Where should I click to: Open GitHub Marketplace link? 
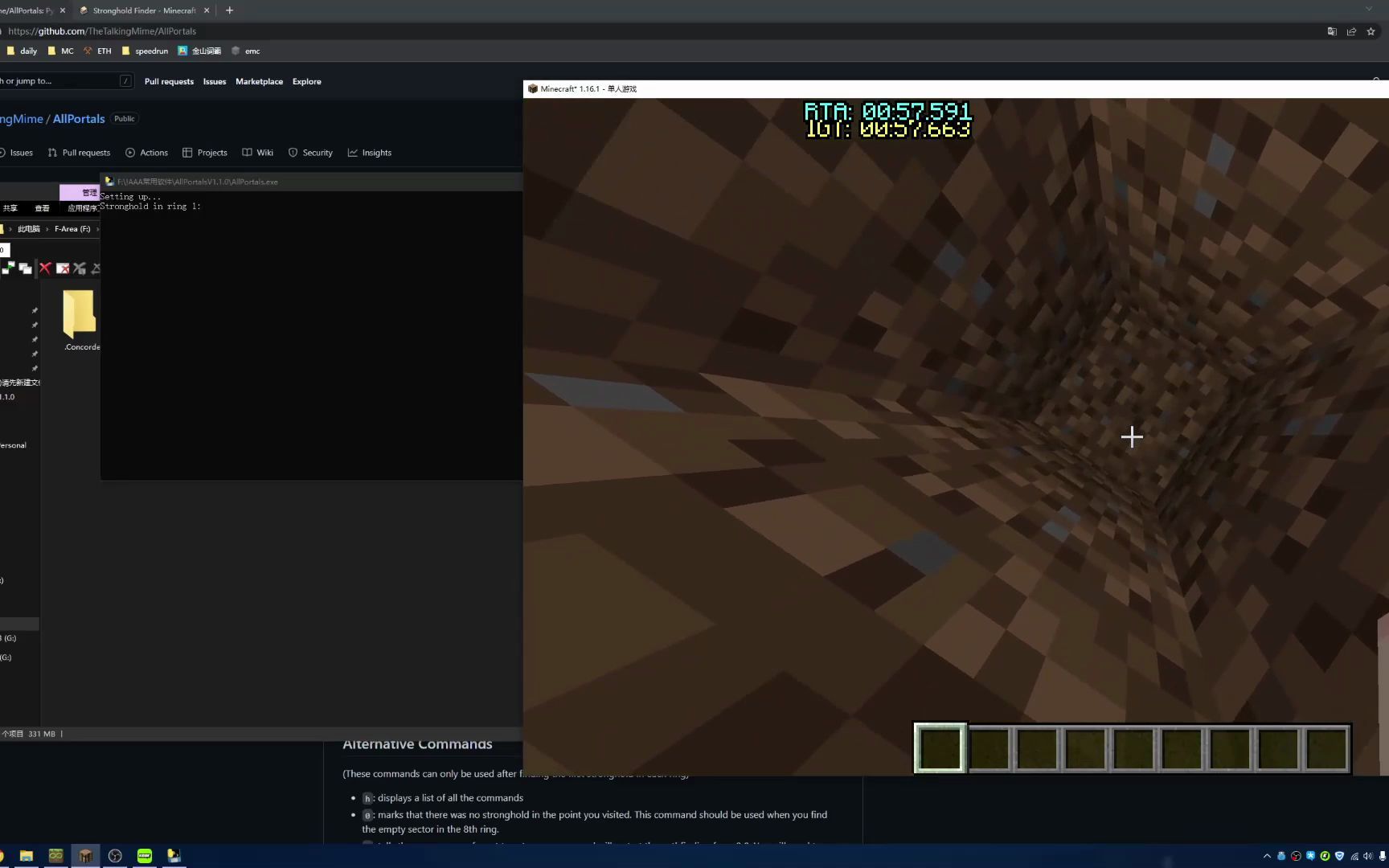point(259,81)
